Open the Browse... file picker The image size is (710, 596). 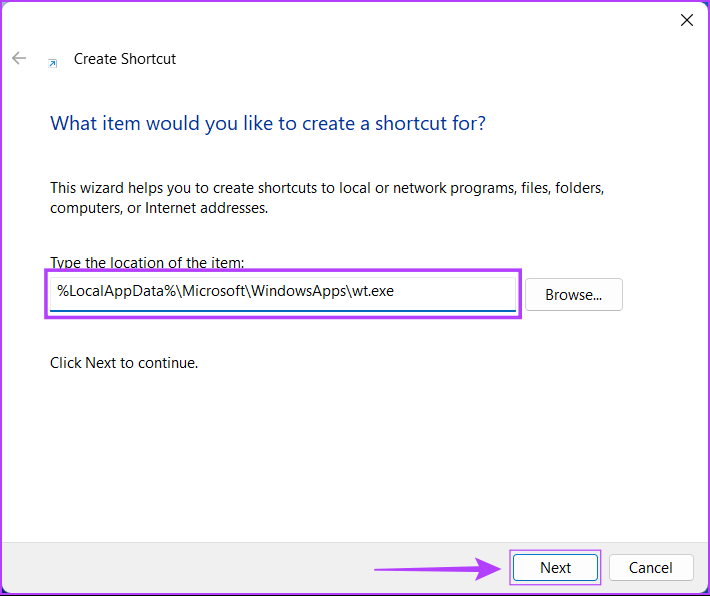[x=574, y=294]
